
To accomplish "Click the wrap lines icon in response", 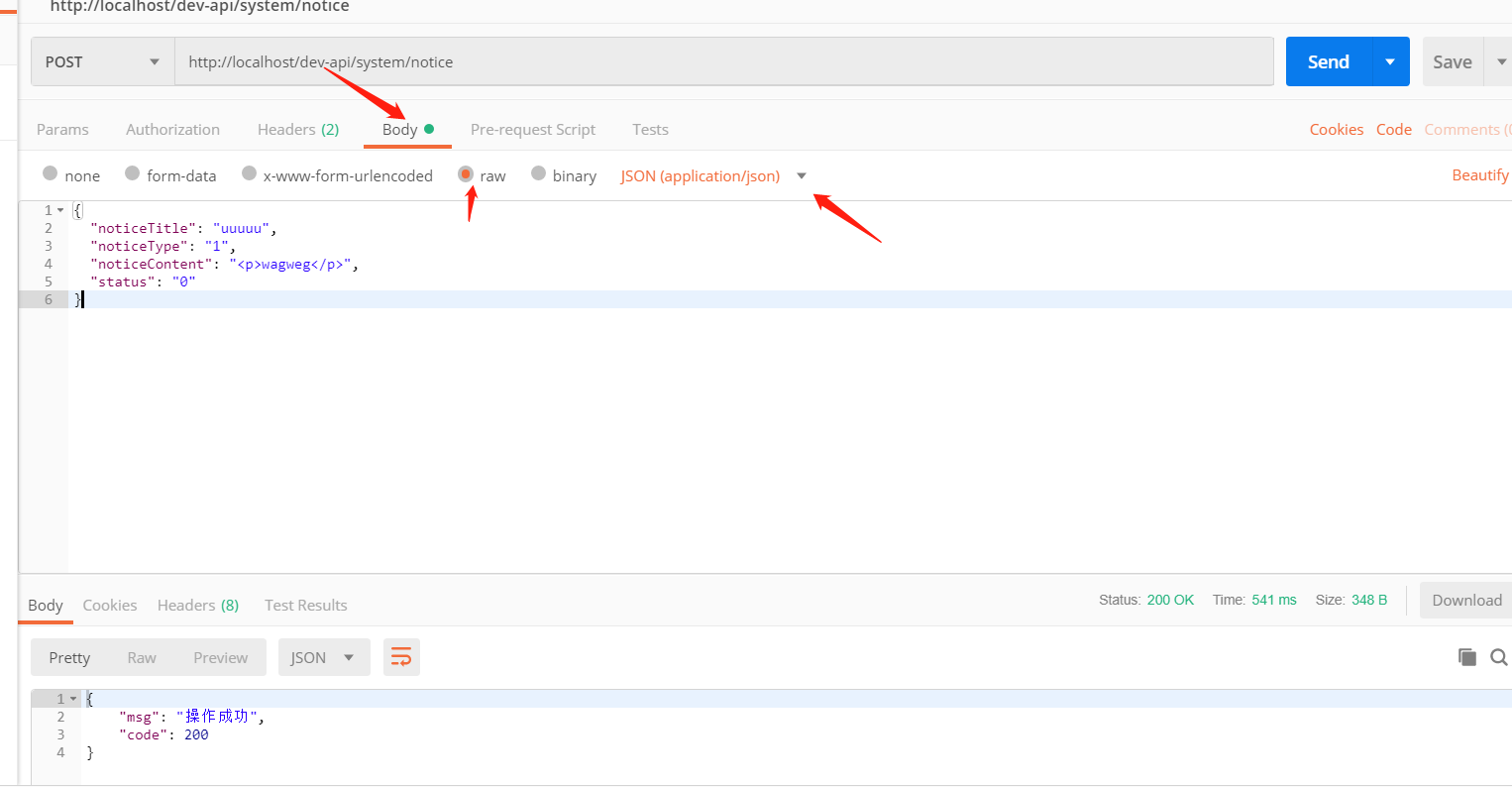I will tap(401, 657).
